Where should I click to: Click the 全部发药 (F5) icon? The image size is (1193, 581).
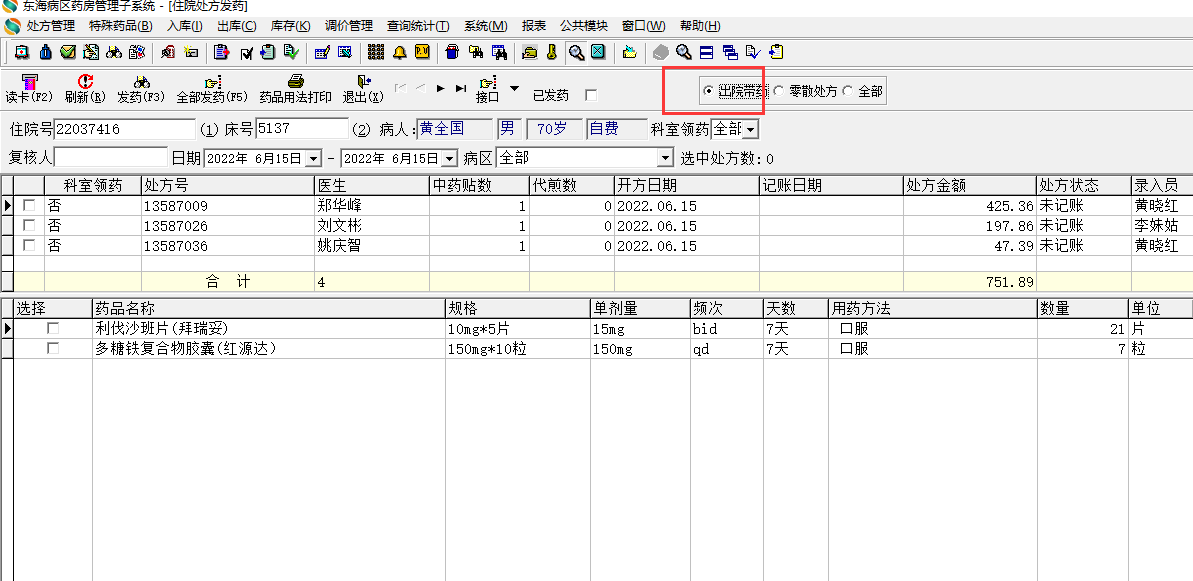(x=212, y=83)
